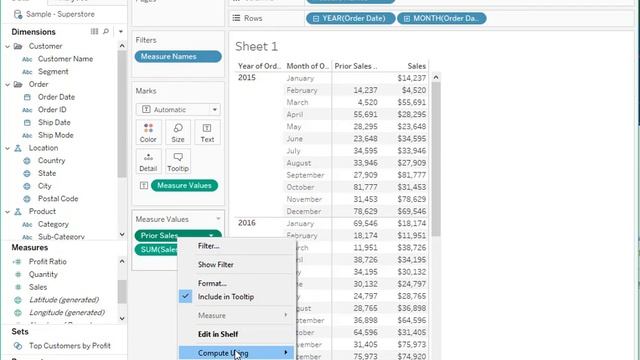Click the SUM(Sales) pill

pos(157,249)
